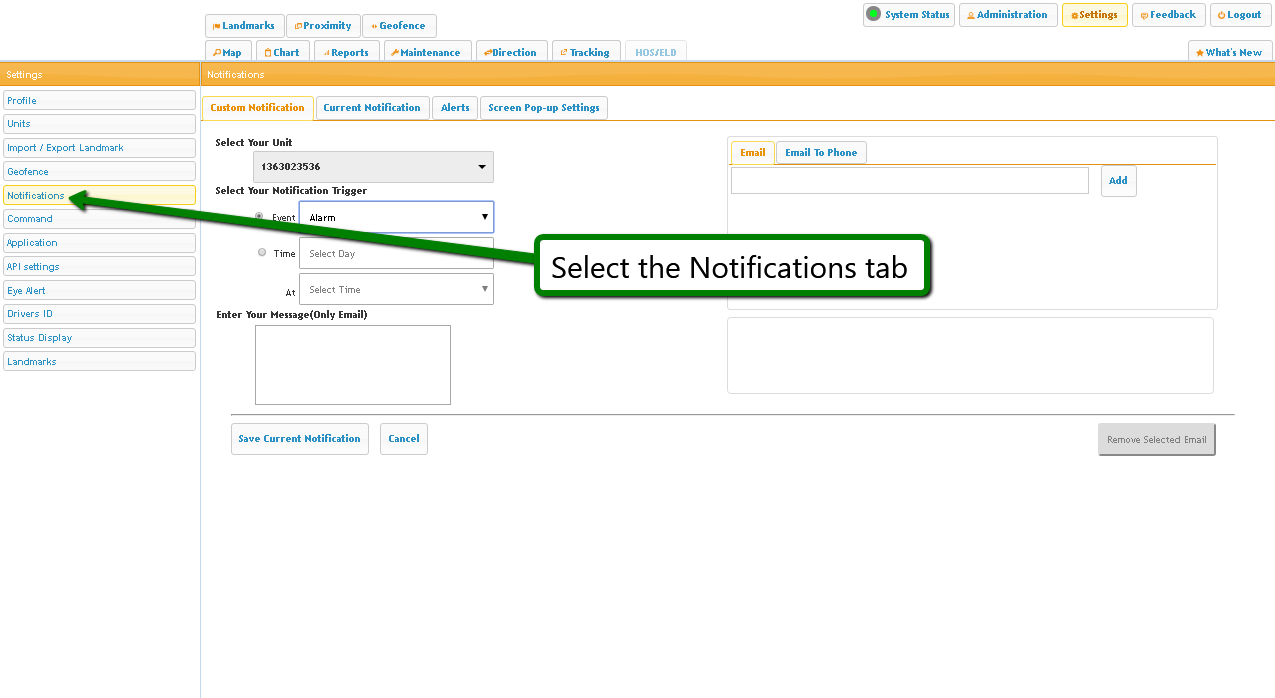Image resolution: width=1275 pixels, height=698 pixels.
Task: Switch to the Current Notification tab
Action: pos(372,108)
